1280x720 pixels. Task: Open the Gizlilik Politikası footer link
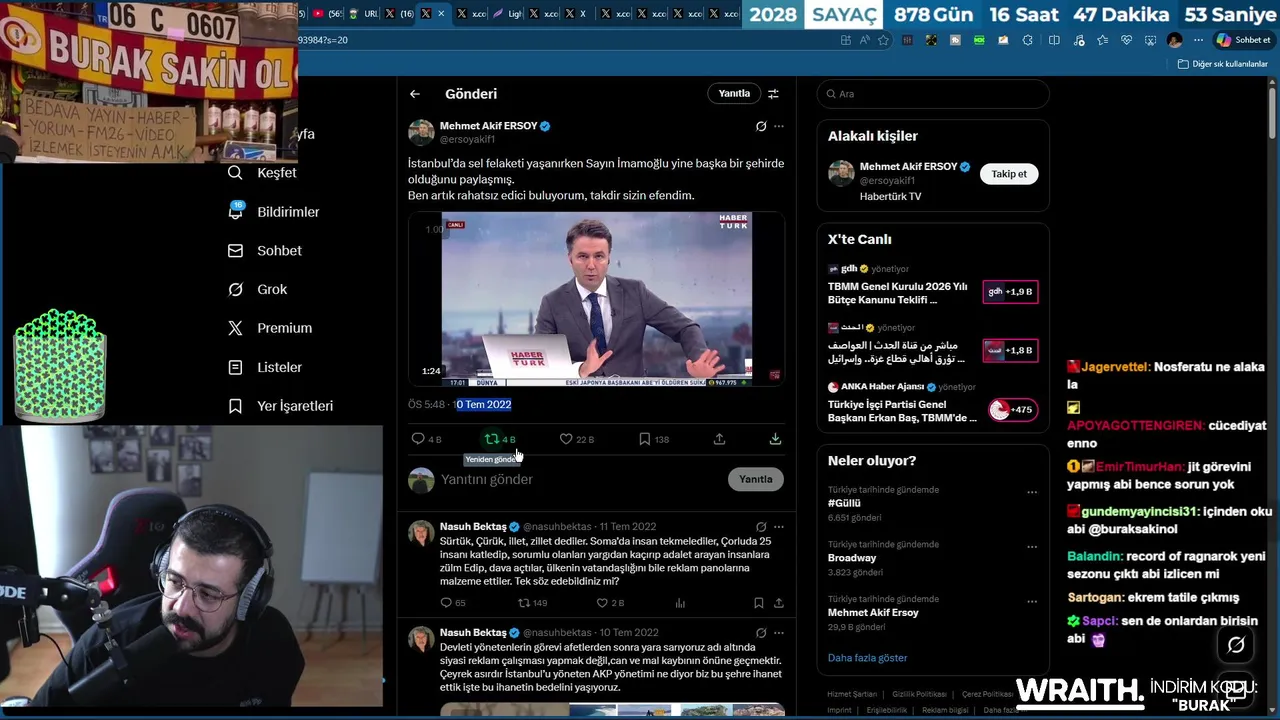[919, 694]
